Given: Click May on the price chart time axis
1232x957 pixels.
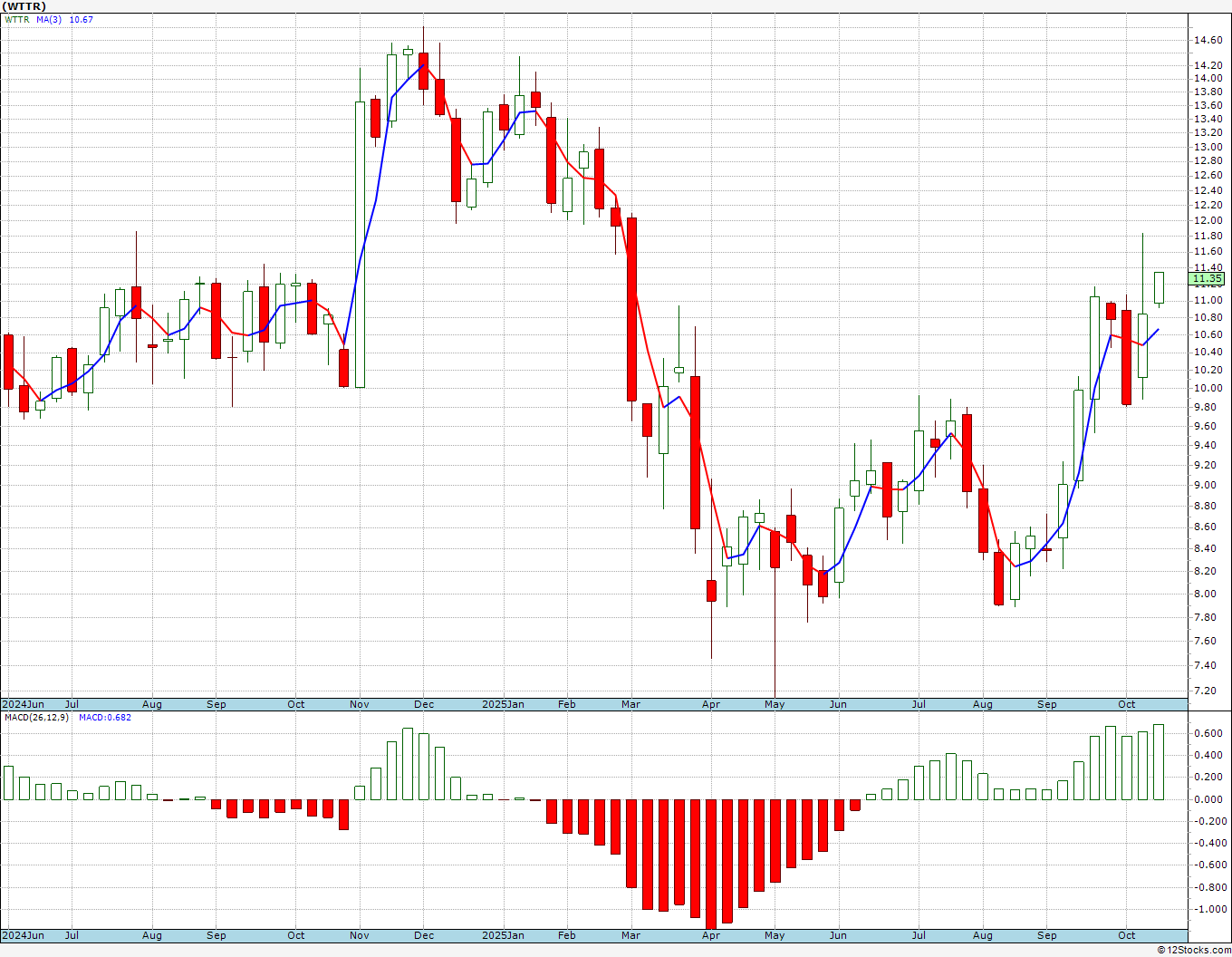Looking at the screenshot, I should pyautogui.click(x=775, y=704).
